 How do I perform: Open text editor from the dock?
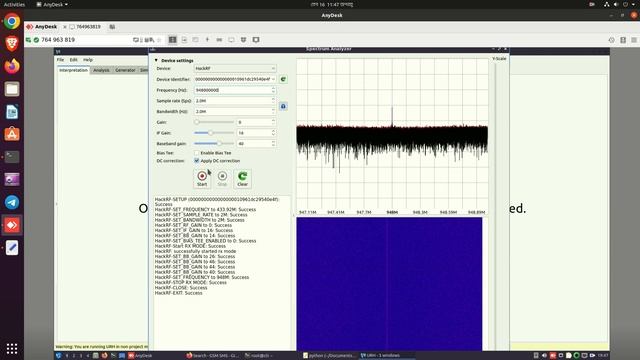(x=12, y=248)
